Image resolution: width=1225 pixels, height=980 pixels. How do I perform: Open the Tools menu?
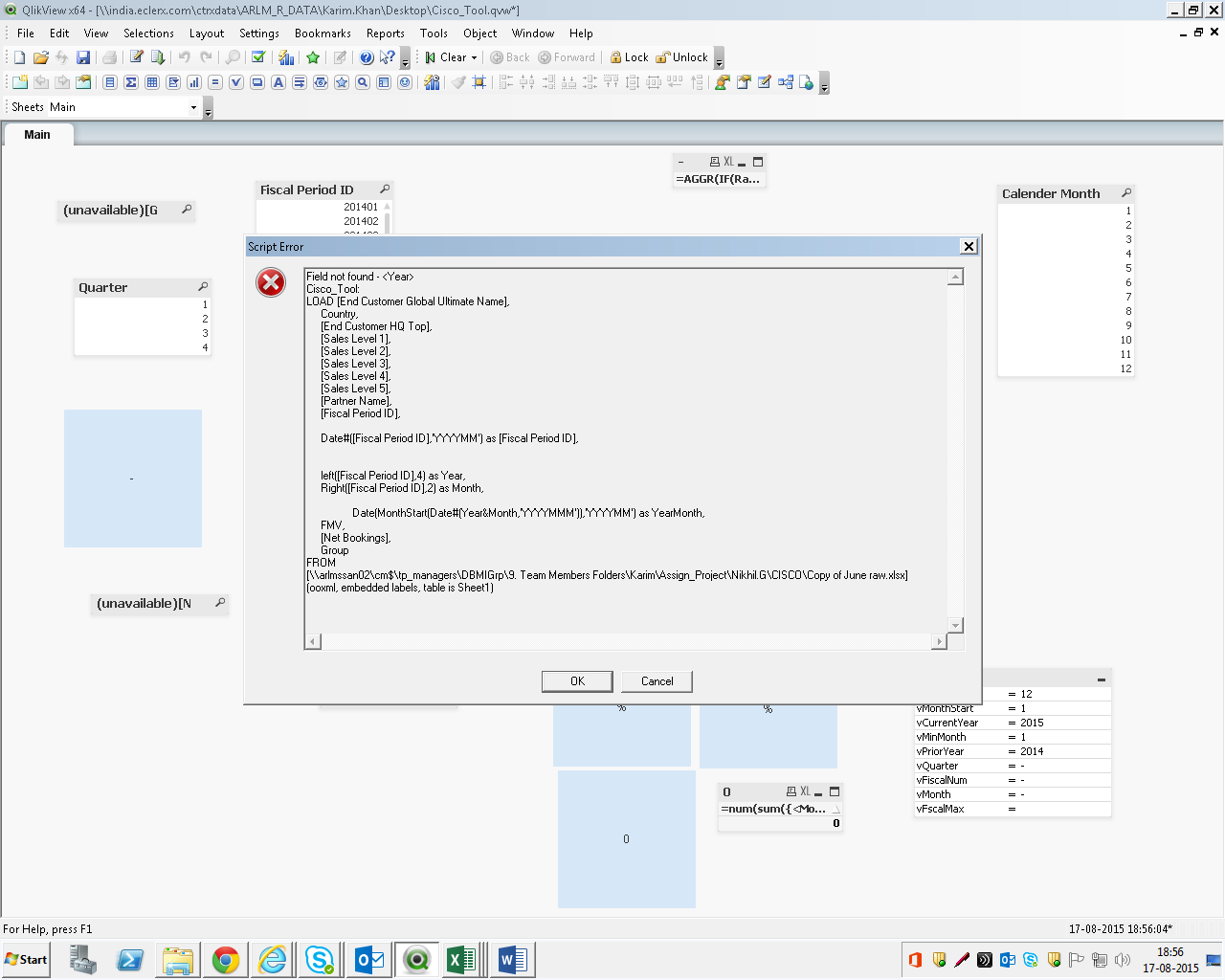(434, 33)
